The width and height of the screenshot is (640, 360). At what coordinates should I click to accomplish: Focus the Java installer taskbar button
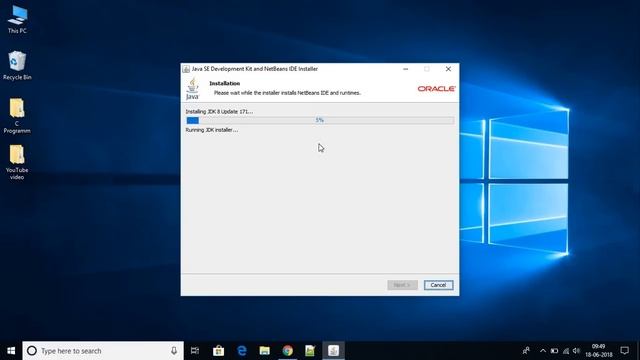click(x=333, y=351)
